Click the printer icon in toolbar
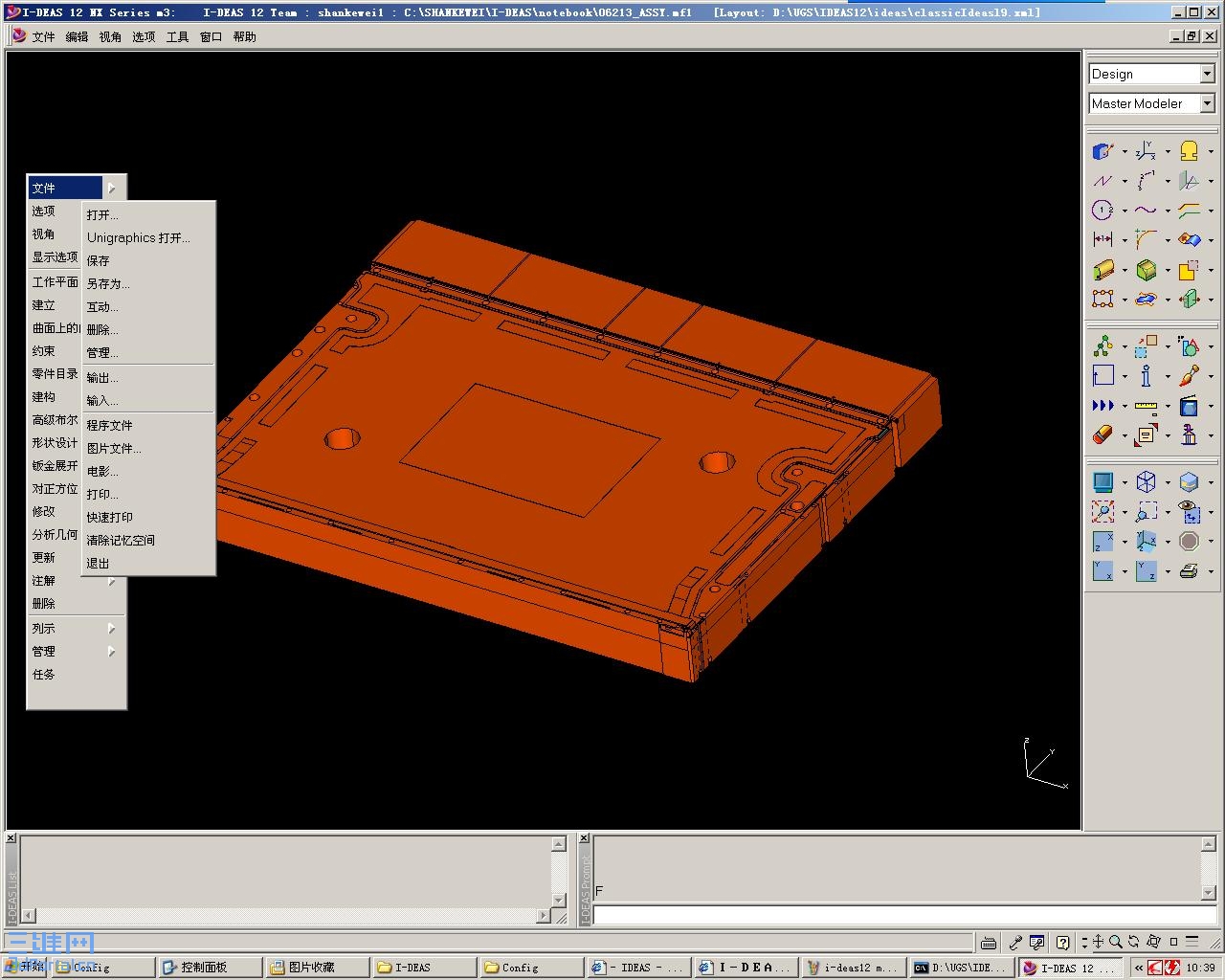1225x980 pixels. point(1189,571)
